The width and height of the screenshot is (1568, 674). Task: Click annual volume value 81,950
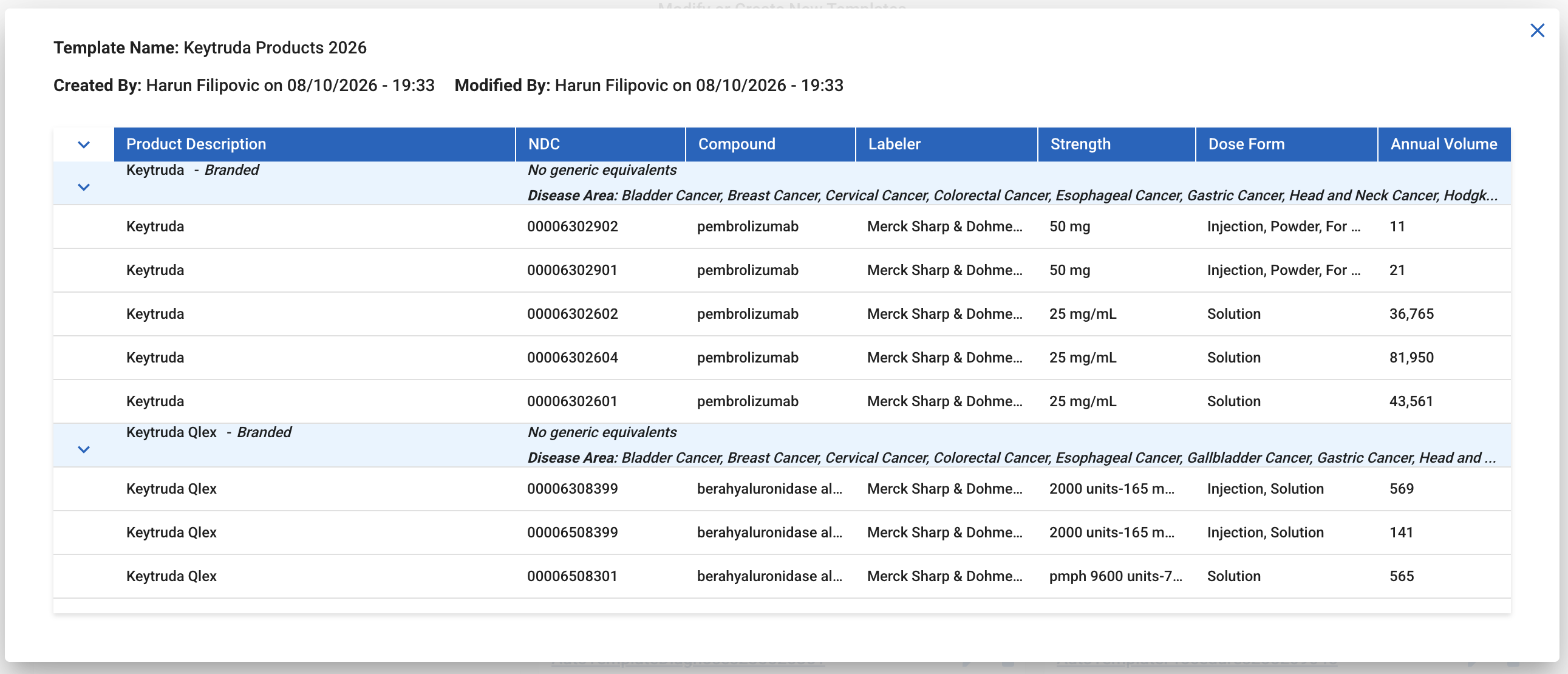[x=1411, y=358]
